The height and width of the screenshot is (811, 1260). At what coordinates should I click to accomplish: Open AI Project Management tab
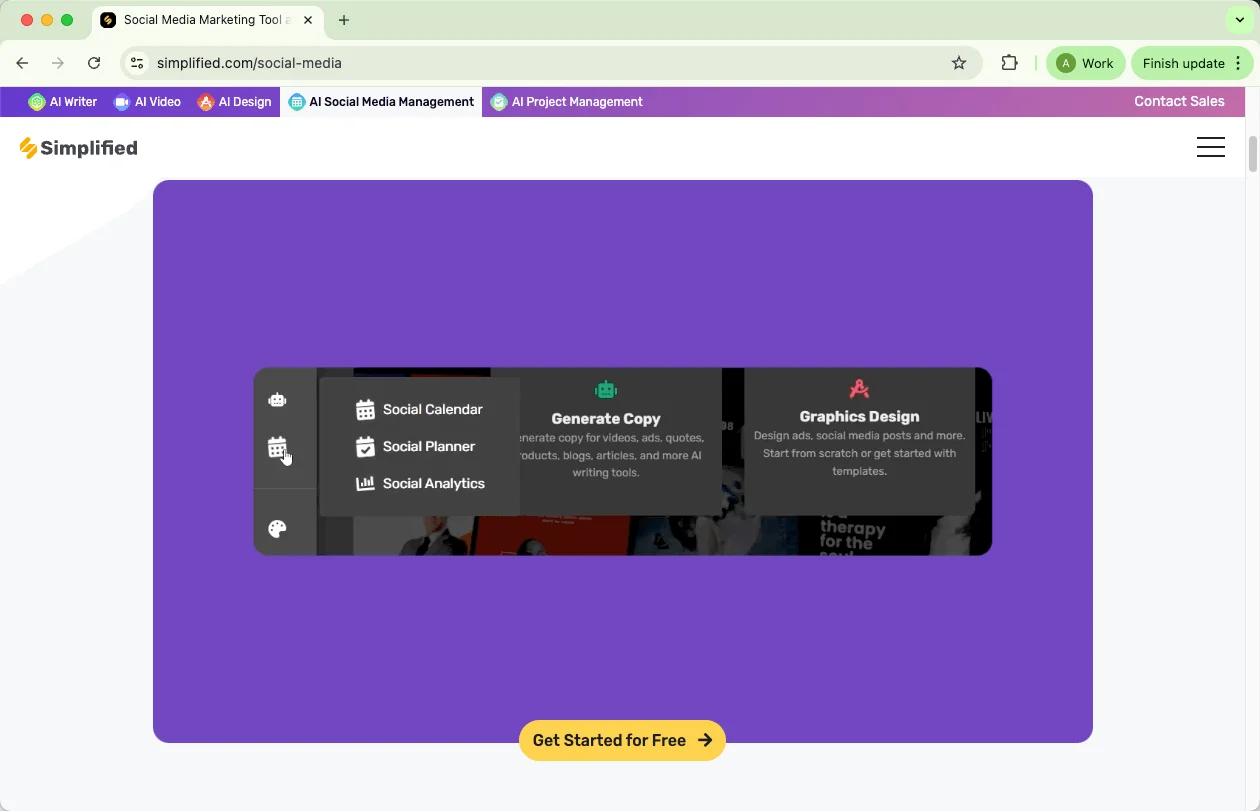pyautogui.click(x=567, y=102)
